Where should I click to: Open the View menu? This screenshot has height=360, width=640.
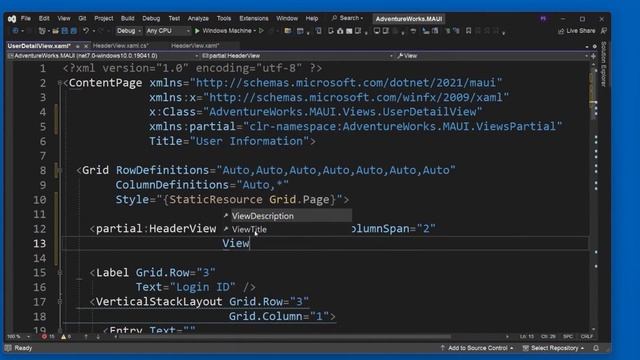coord(64,18)
